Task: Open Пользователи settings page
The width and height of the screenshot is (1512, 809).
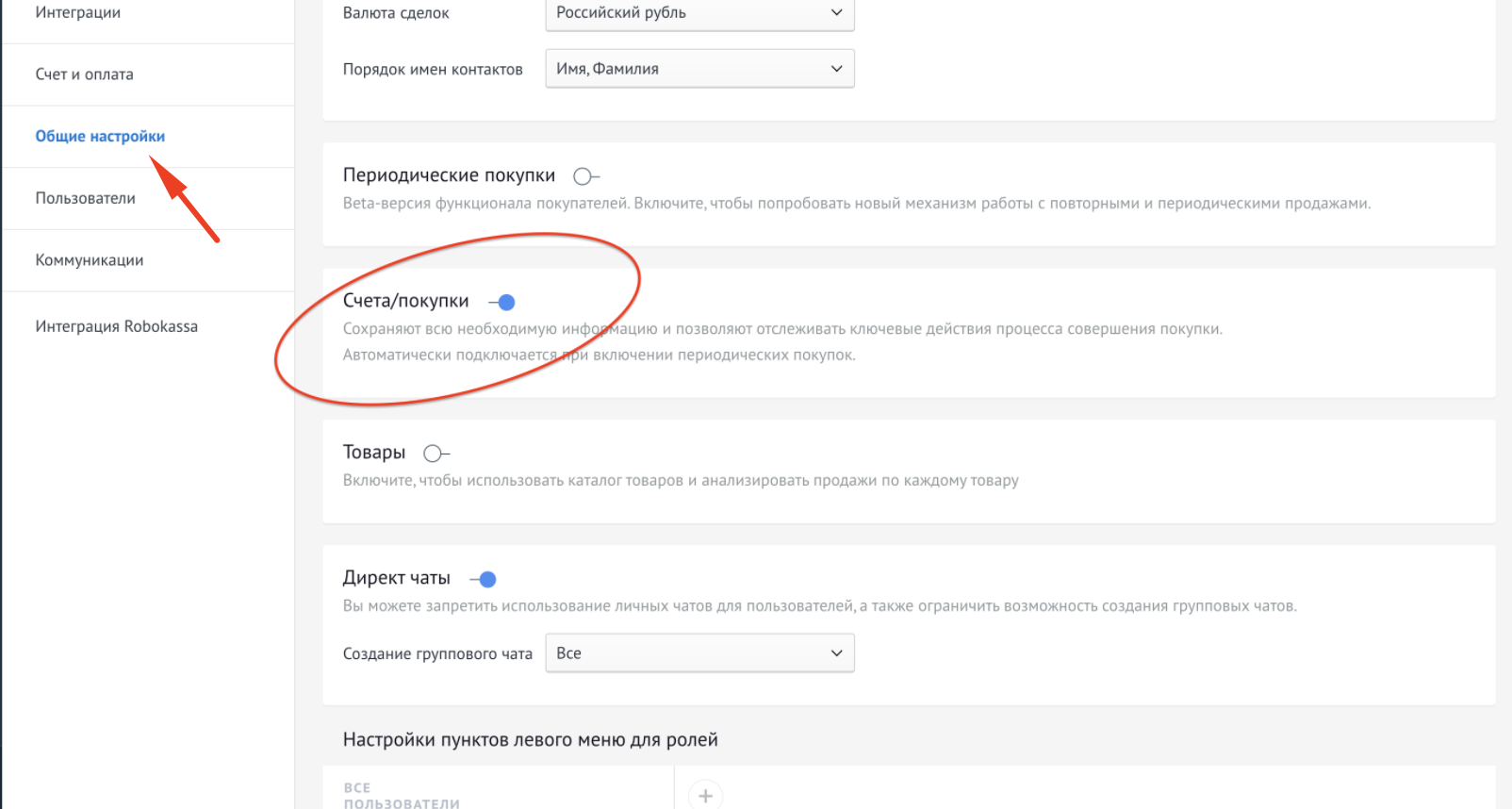Action: [86, 198]
